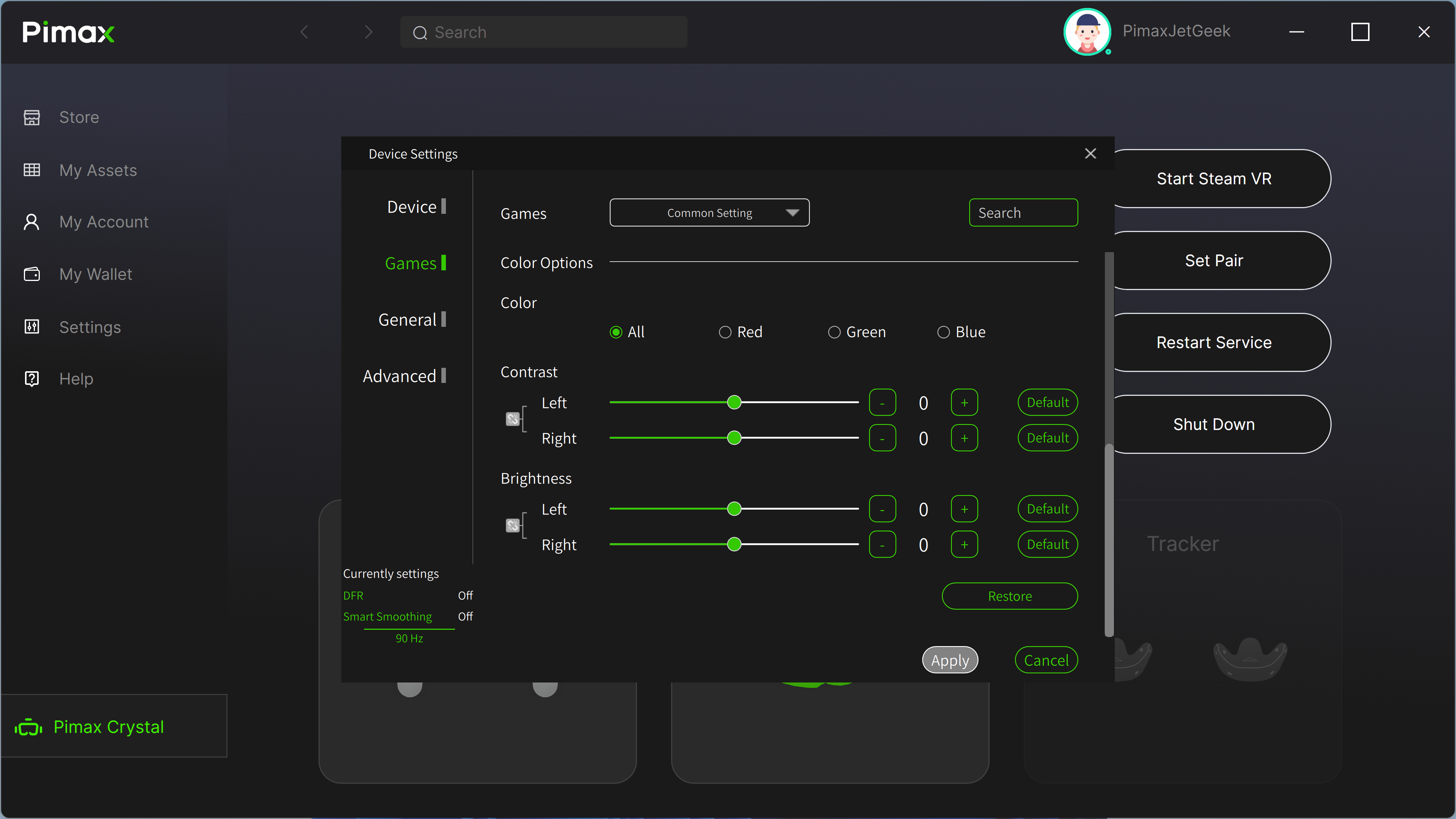Select the Red color radio button

[x=725, y=332]
